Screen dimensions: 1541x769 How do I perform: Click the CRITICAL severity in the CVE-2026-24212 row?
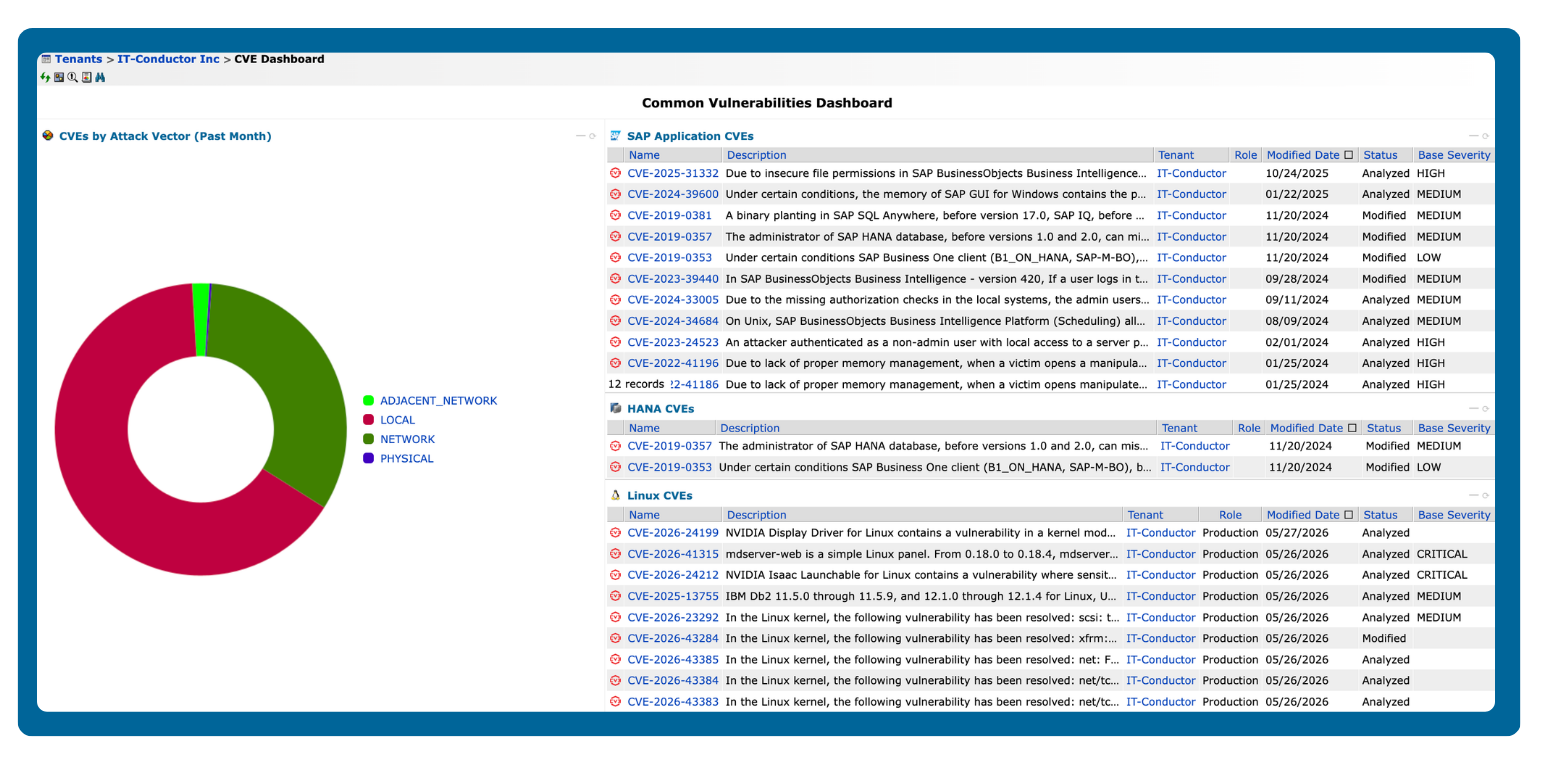point(1442,575)
